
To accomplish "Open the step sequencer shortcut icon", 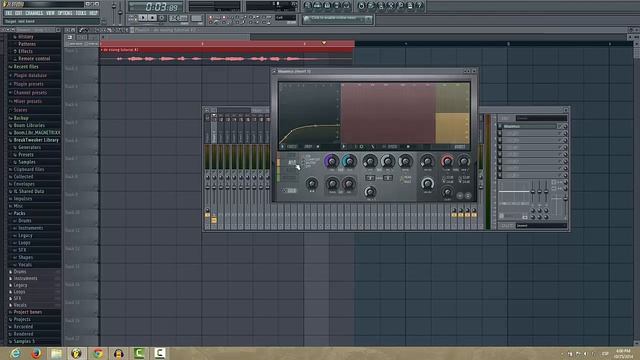I will tap(318, 6).
